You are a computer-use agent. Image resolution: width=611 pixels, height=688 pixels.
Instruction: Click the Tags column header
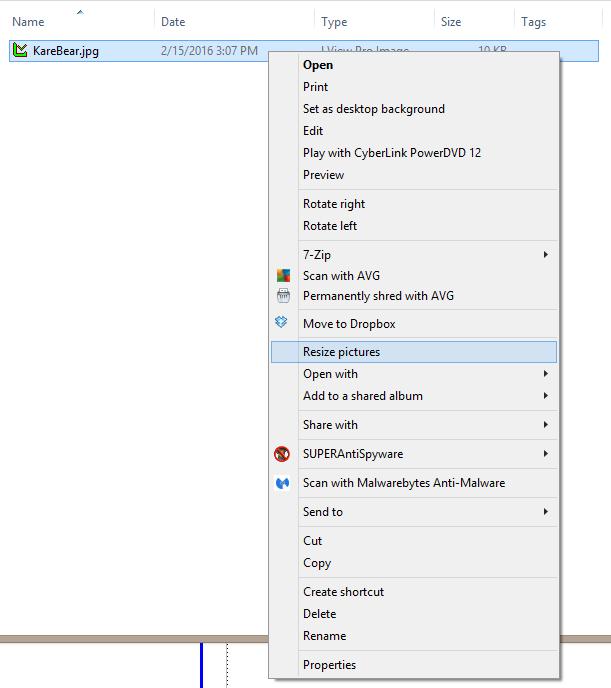[x=533, y=21]
